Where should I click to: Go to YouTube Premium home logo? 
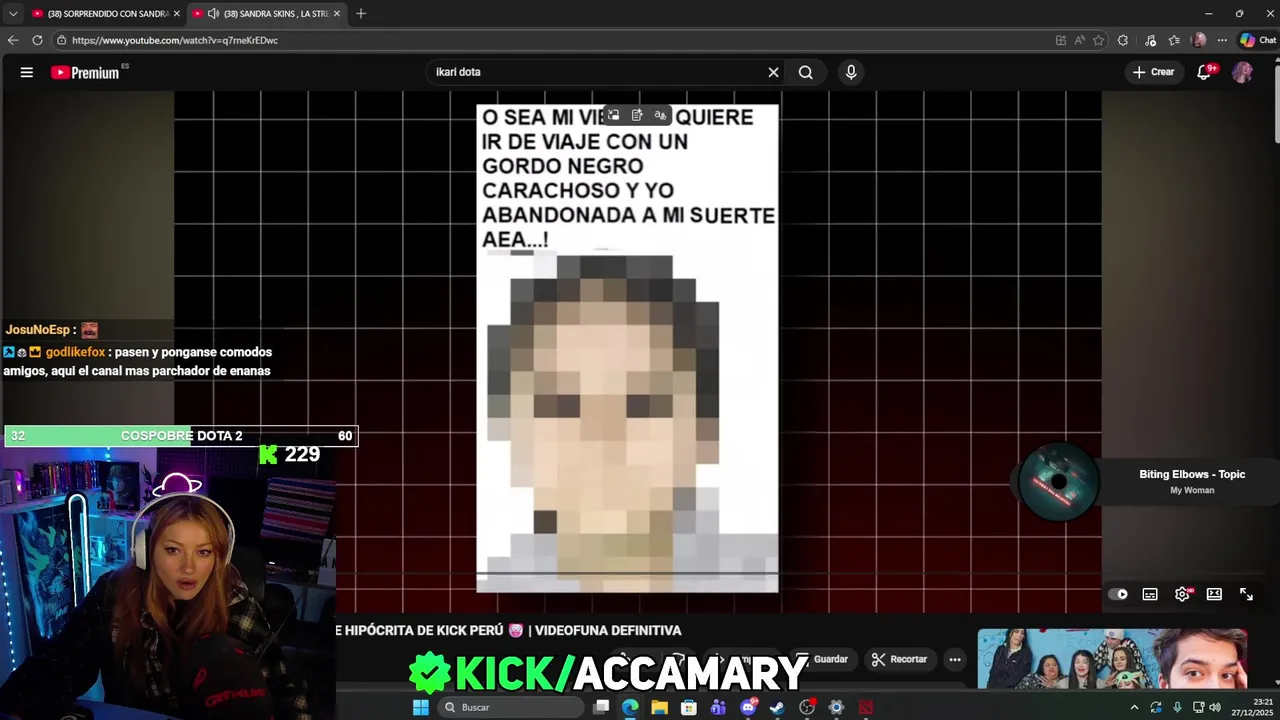[x=88, y=72]
